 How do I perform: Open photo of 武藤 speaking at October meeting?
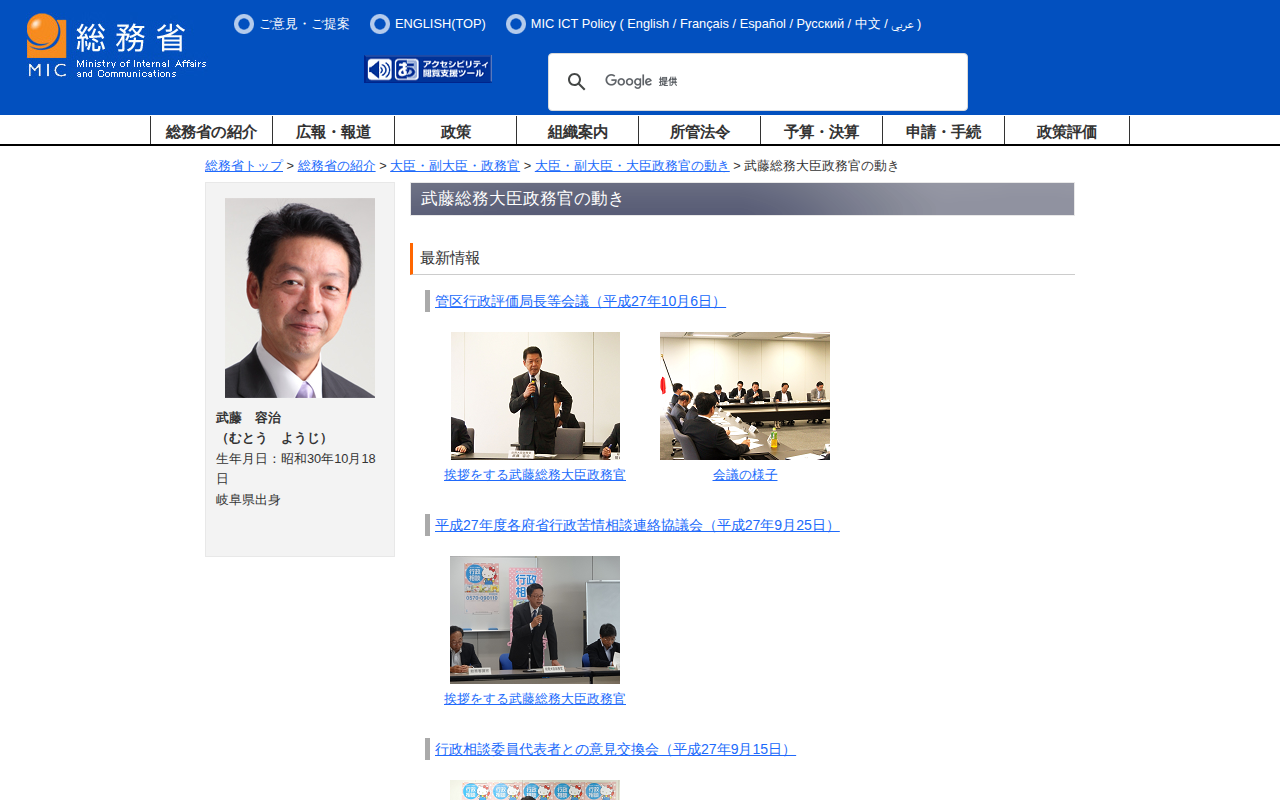pyautogui.click(x=535, y=396)
